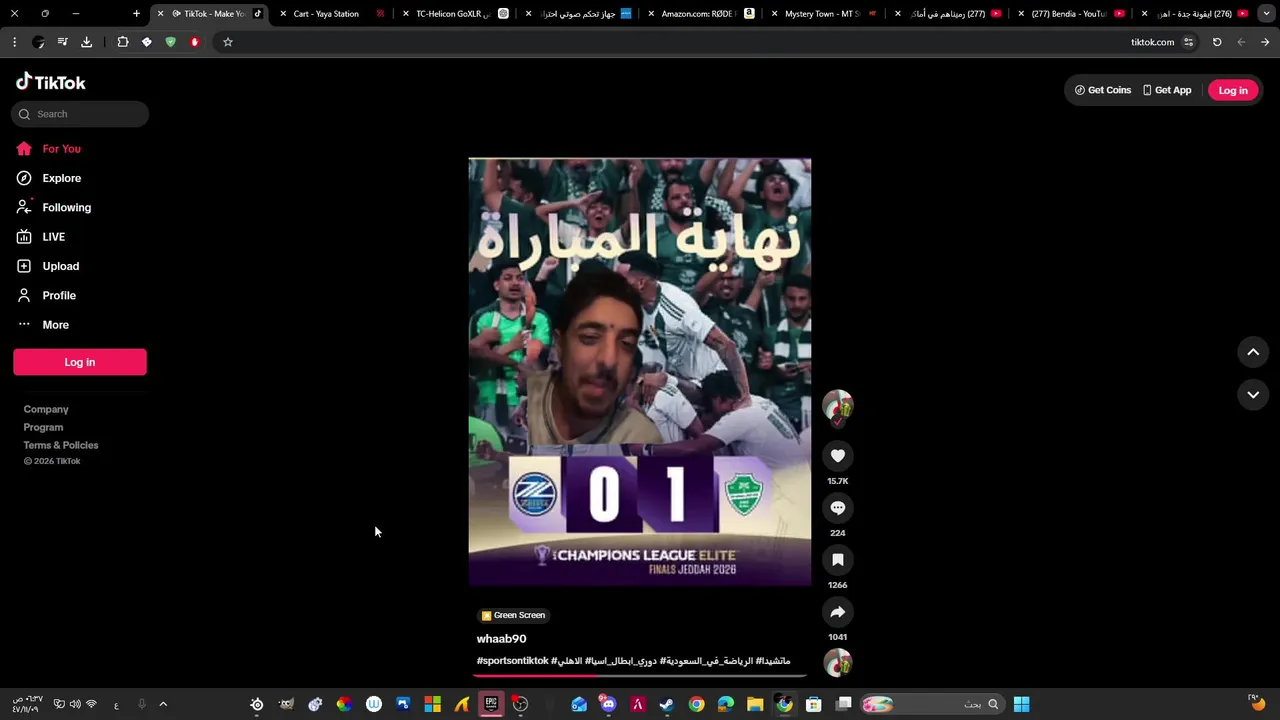Open the Green Screen effect tag

[513, 615]
